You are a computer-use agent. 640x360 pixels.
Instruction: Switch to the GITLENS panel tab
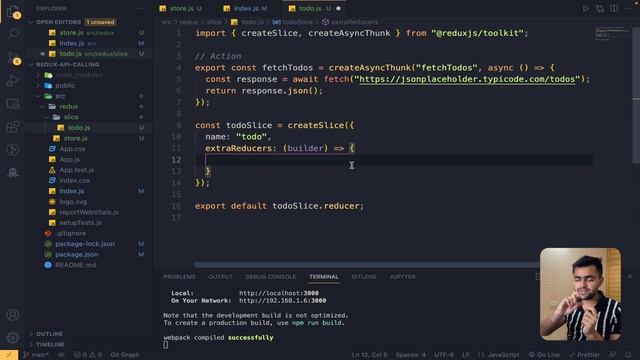[364, 277]
